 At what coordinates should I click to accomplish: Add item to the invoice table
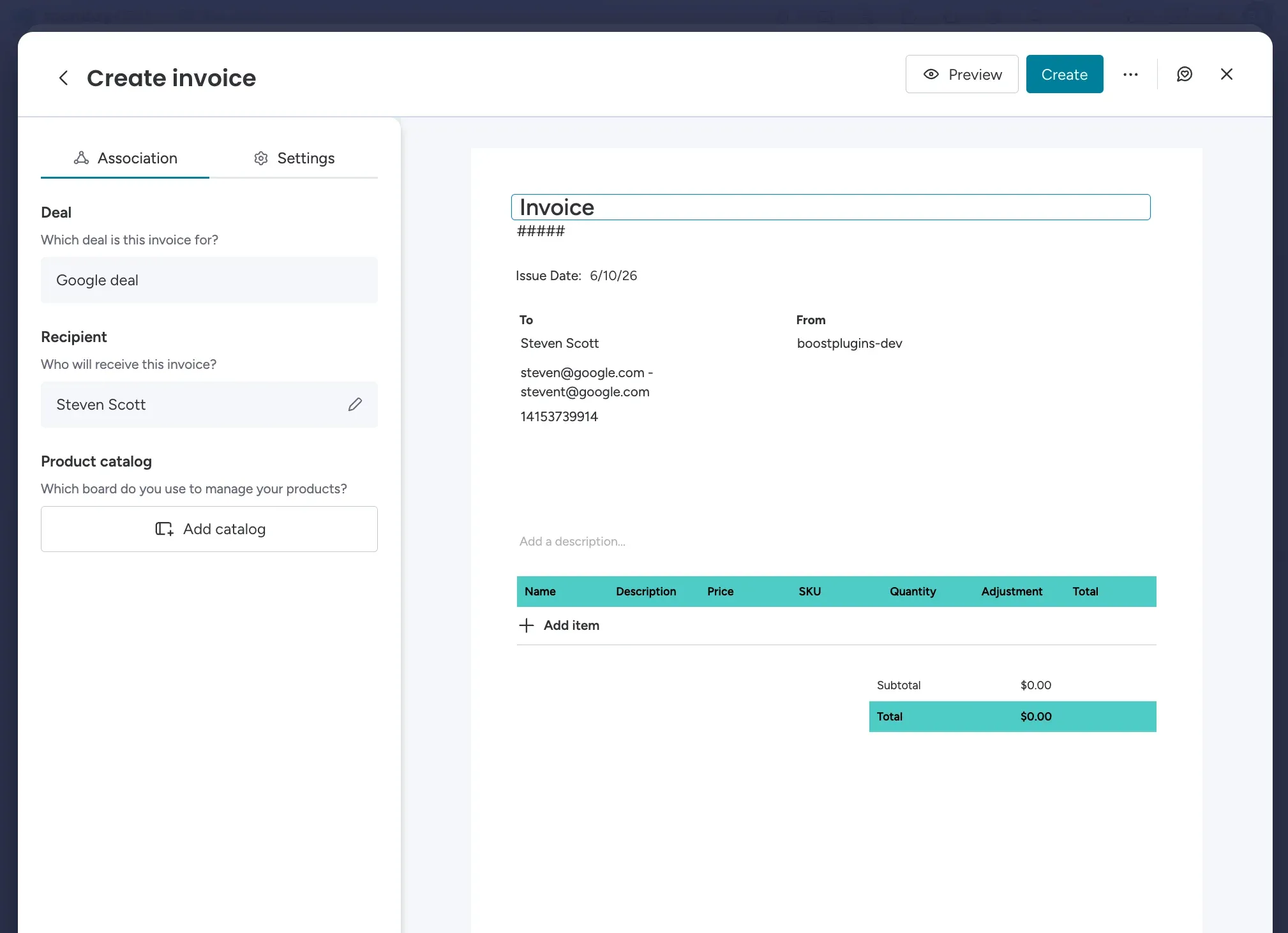tap(559, 625)
